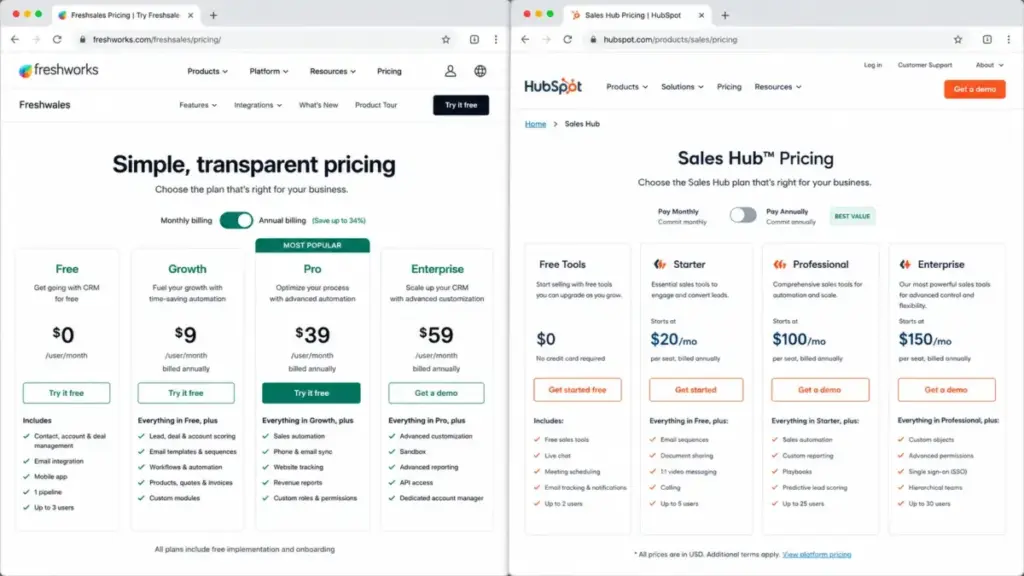Click the Freshworks logo
Viewport: 1024px width, 576px height.
coord(59,71)
